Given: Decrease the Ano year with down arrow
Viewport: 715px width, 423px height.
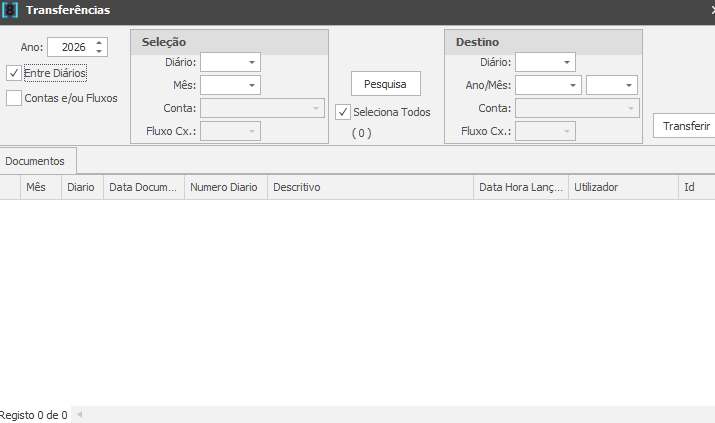Looking at the screenshot, I should pyautogui.click(x=99, y=52).
